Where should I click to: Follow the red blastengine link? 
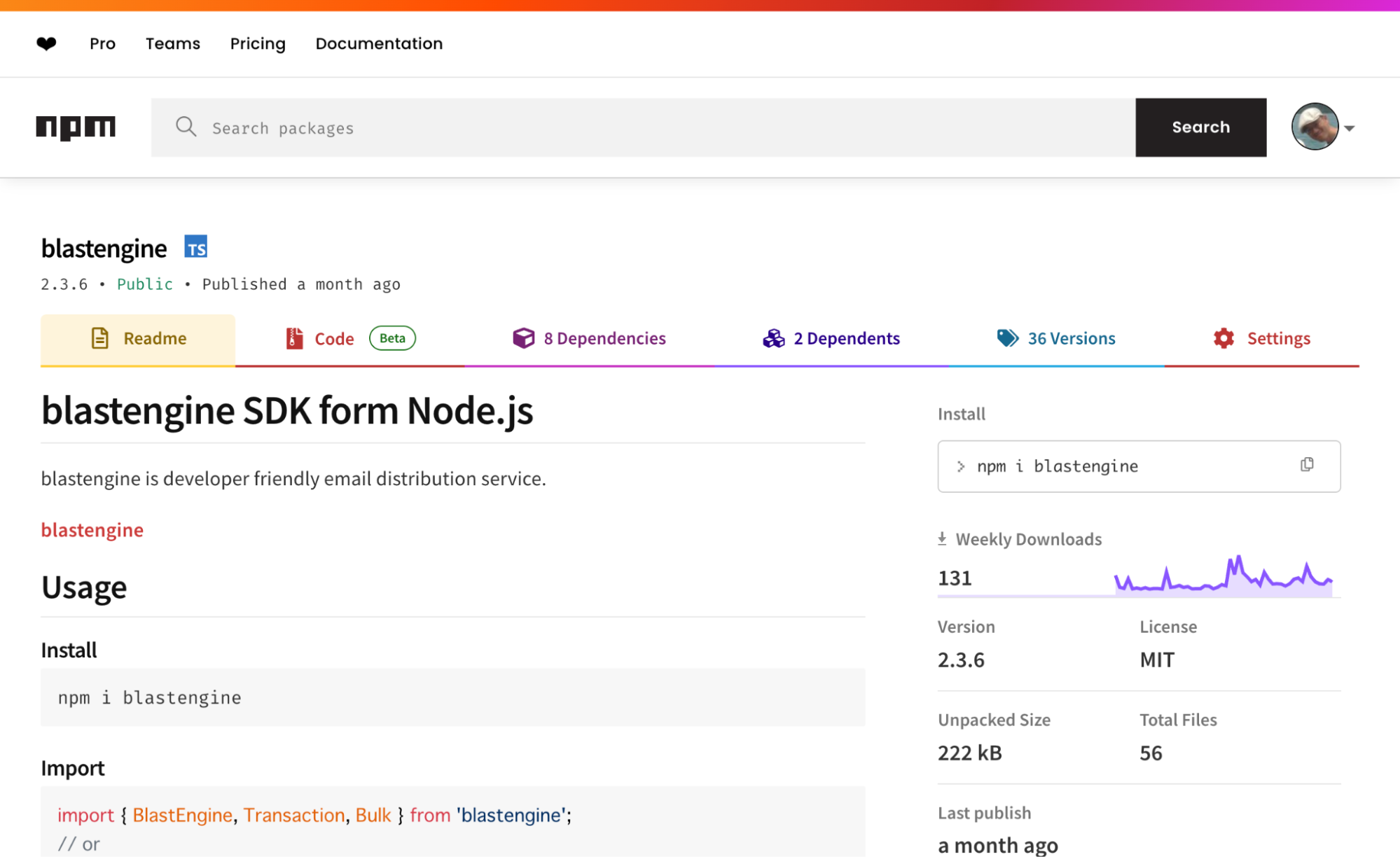[x=92, y=530]
